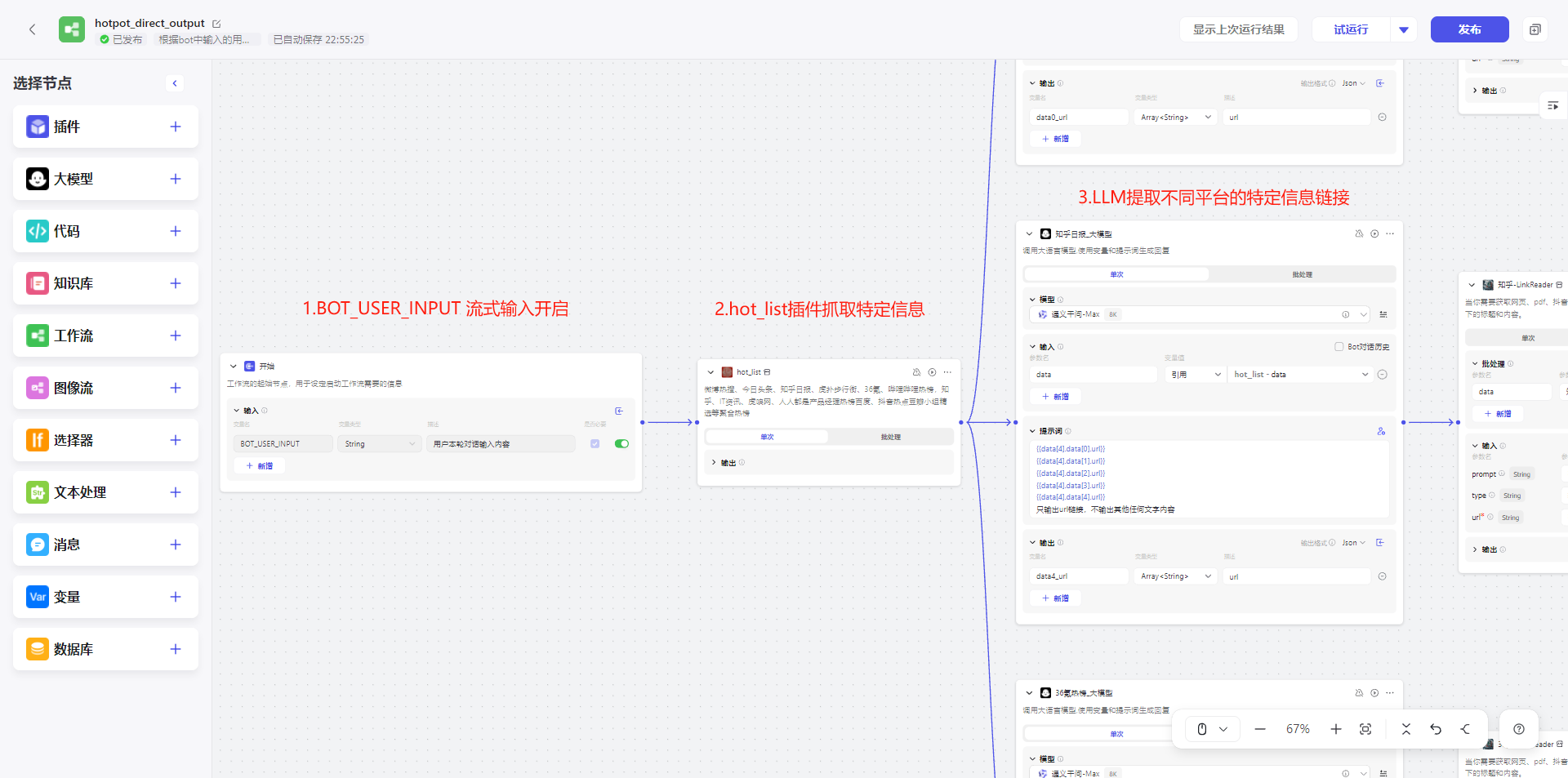Add output with 新增 under data4_url
Image resolution: width=1568 pixels, height=778 pixels.
(1055, 598)
